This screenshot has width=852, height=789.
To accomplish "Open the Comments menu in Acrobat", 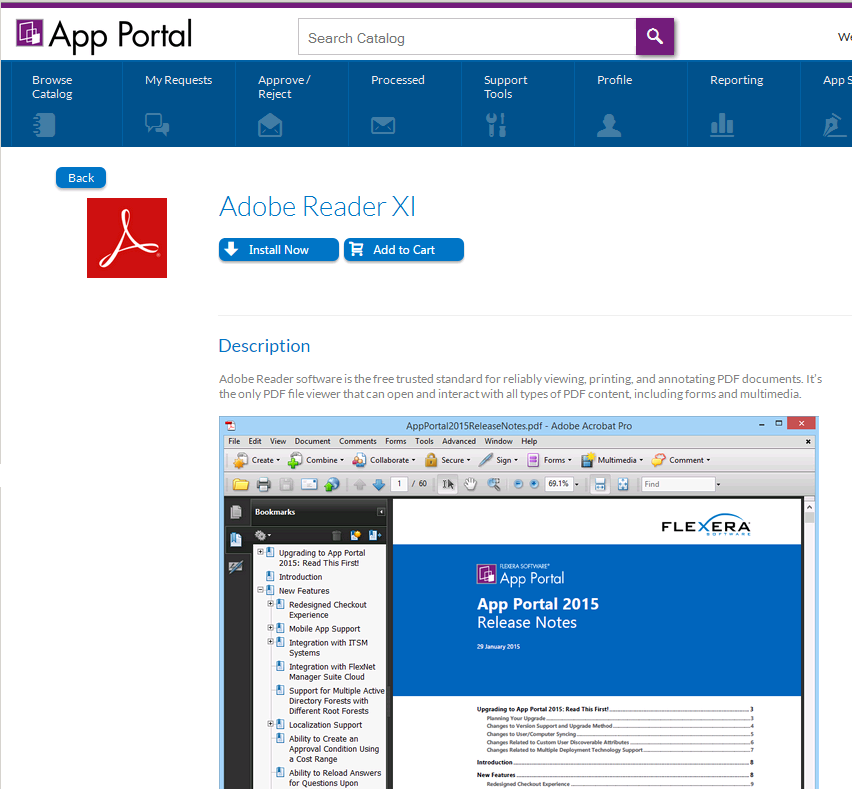I will (x=357, y=441).
